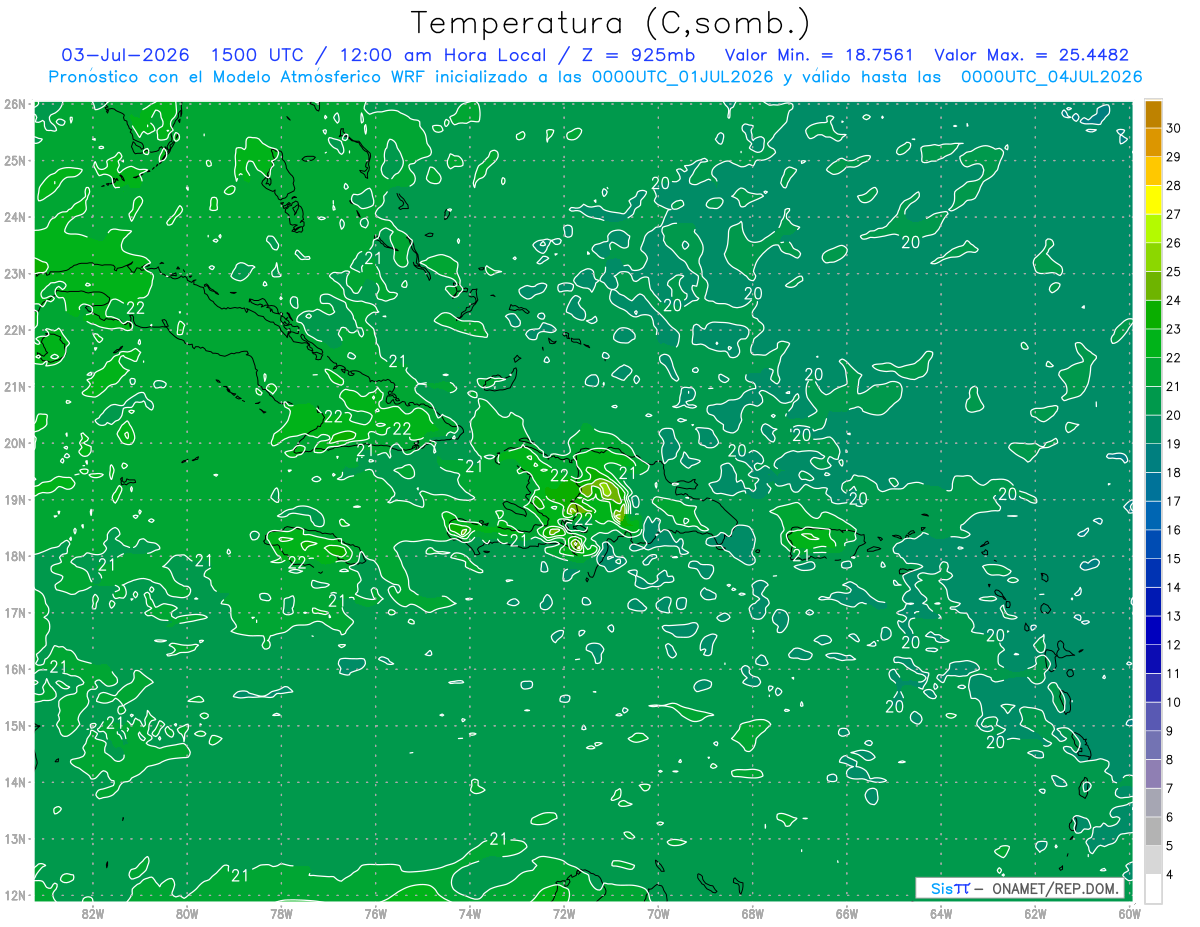This screenshot has width=1200, height=927.
Task: Click the color scale label '27'
Action: 1174,214
